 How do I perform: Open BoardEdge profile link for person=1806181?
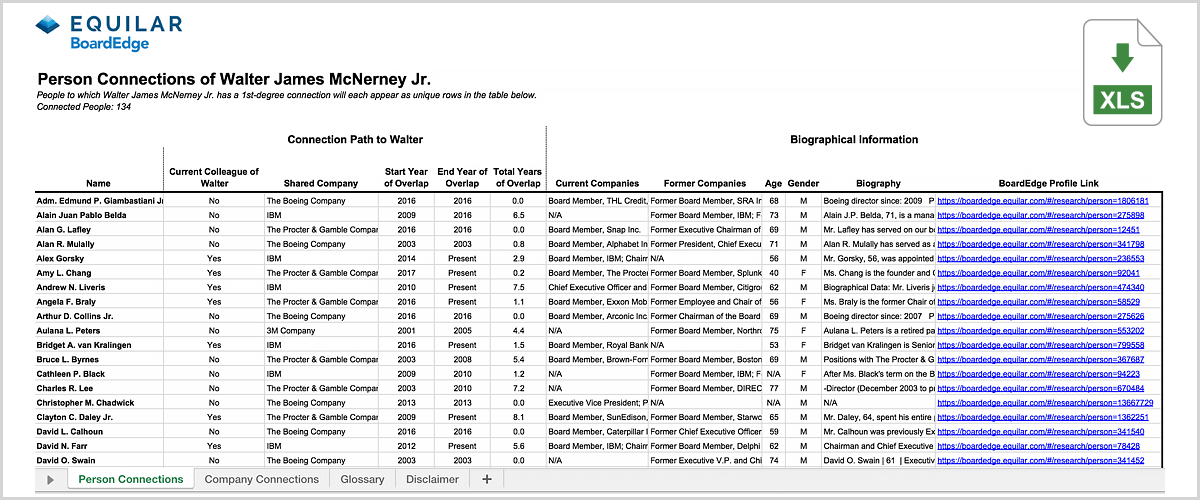1042,200
